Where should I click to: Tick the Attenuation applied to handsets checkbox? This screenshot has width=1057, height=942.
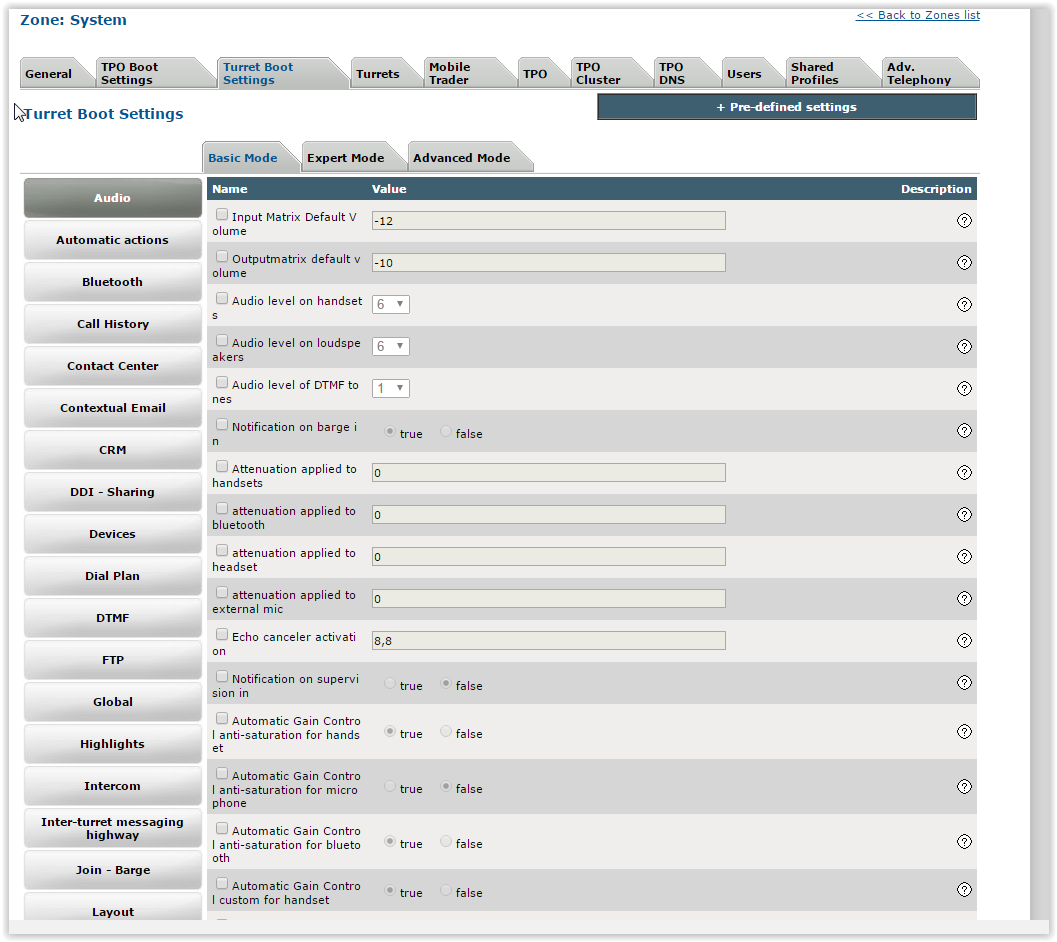(222, 466)
